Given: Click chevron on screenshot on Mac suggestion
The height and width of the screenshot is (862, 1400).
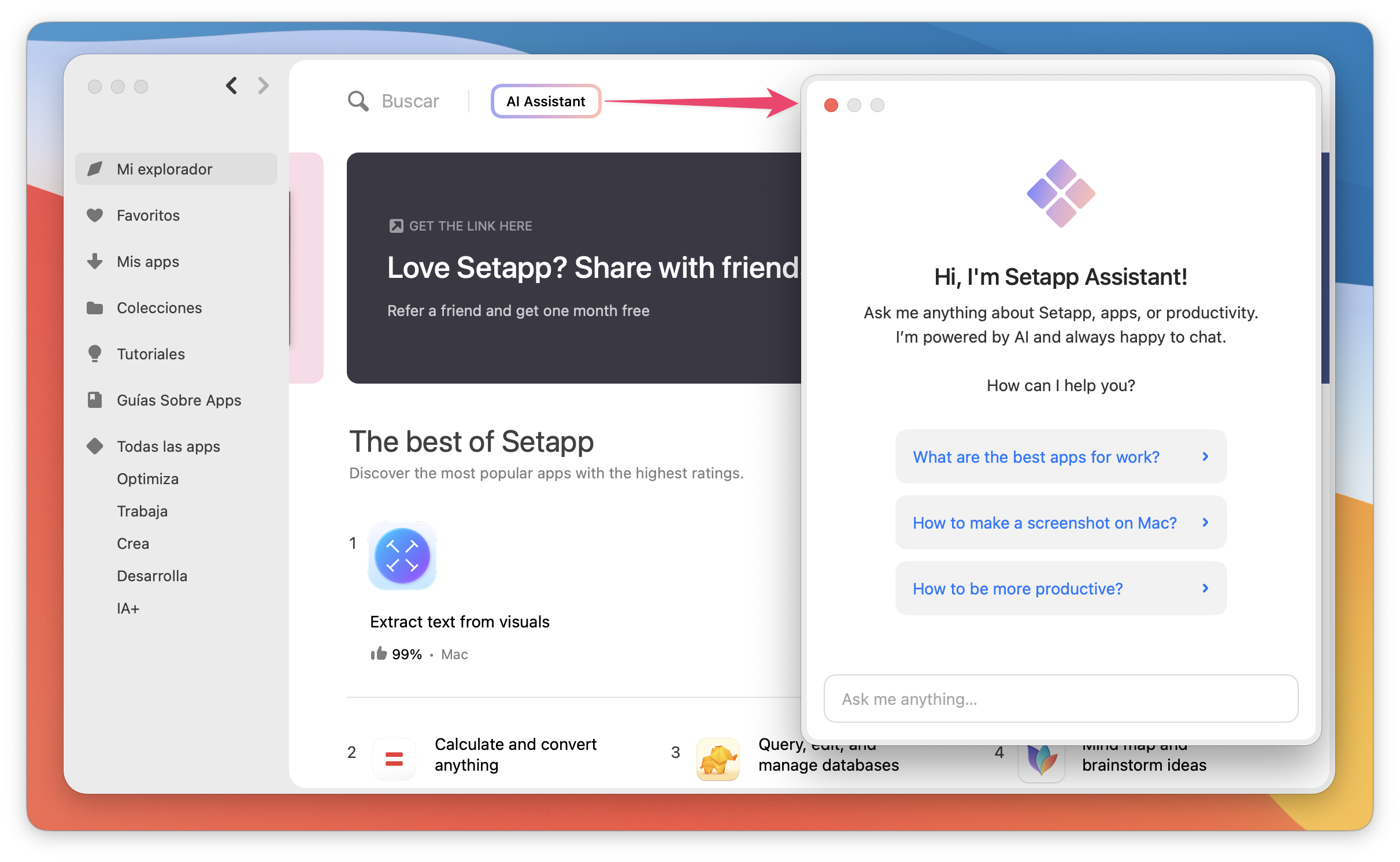Looking at the screenshot, I should 1205,522.
